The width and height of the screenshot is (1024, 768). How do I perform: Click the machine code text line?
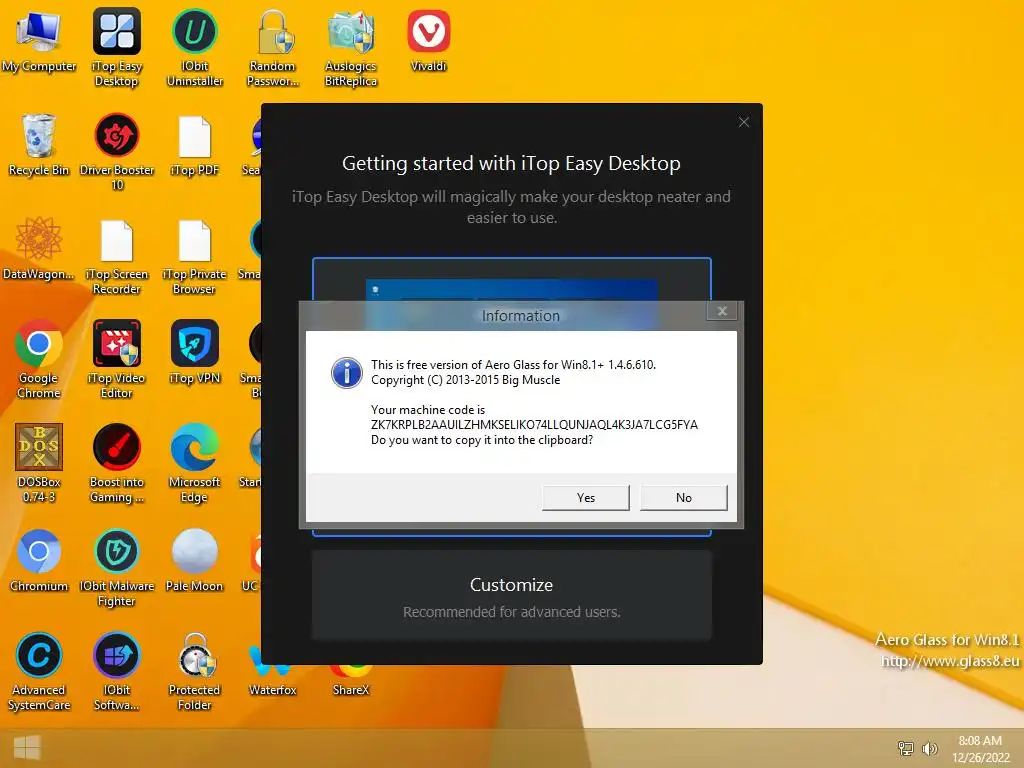[534, 424]
